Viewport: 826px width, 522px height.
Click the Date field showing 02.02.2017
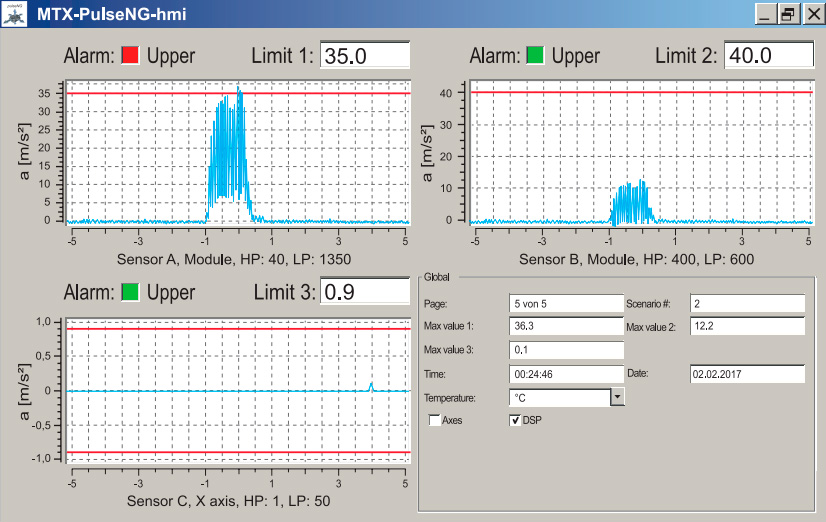tap(747, 374)
